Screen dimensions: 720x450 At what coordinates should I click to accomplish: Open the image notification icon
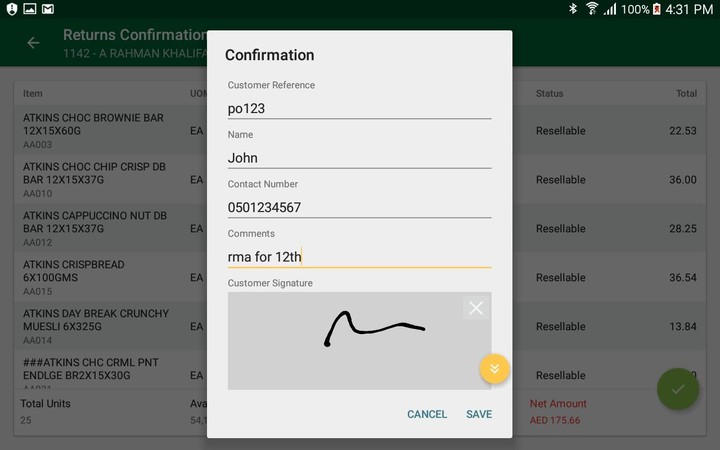click(29, 9)
